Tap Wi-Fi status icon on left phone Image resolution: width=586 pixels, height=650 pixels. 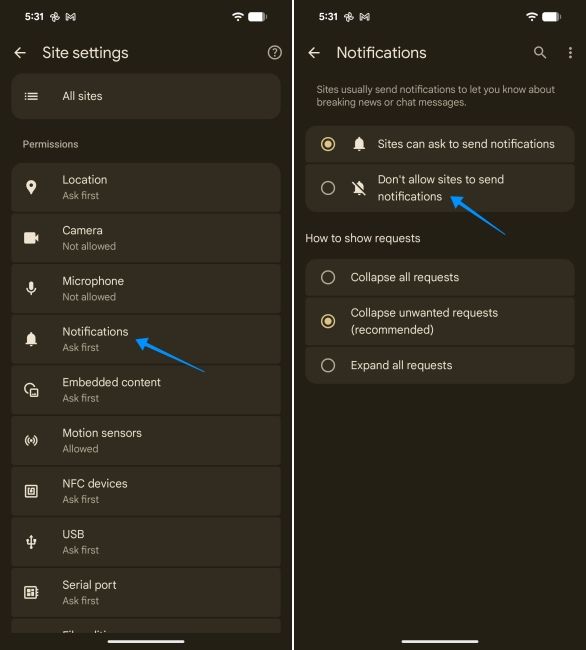click(x=237, y=17)
